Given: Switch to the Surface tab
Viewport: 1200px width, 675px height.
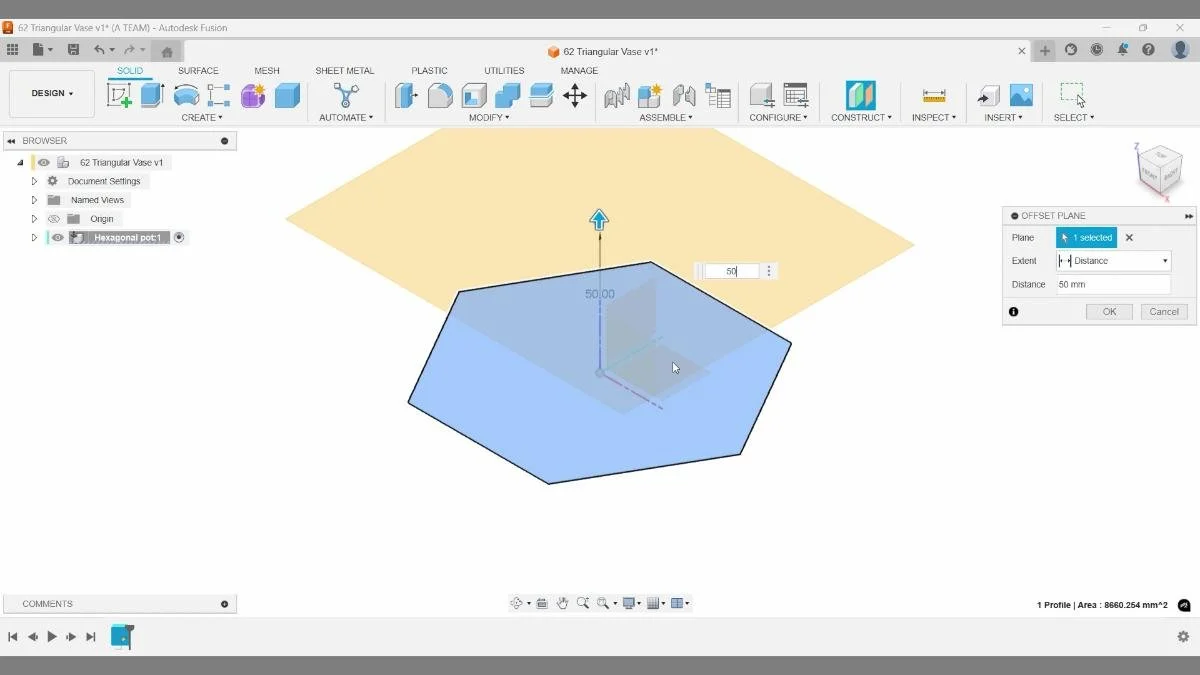Looking at the screenshot, I should [198, 70].
